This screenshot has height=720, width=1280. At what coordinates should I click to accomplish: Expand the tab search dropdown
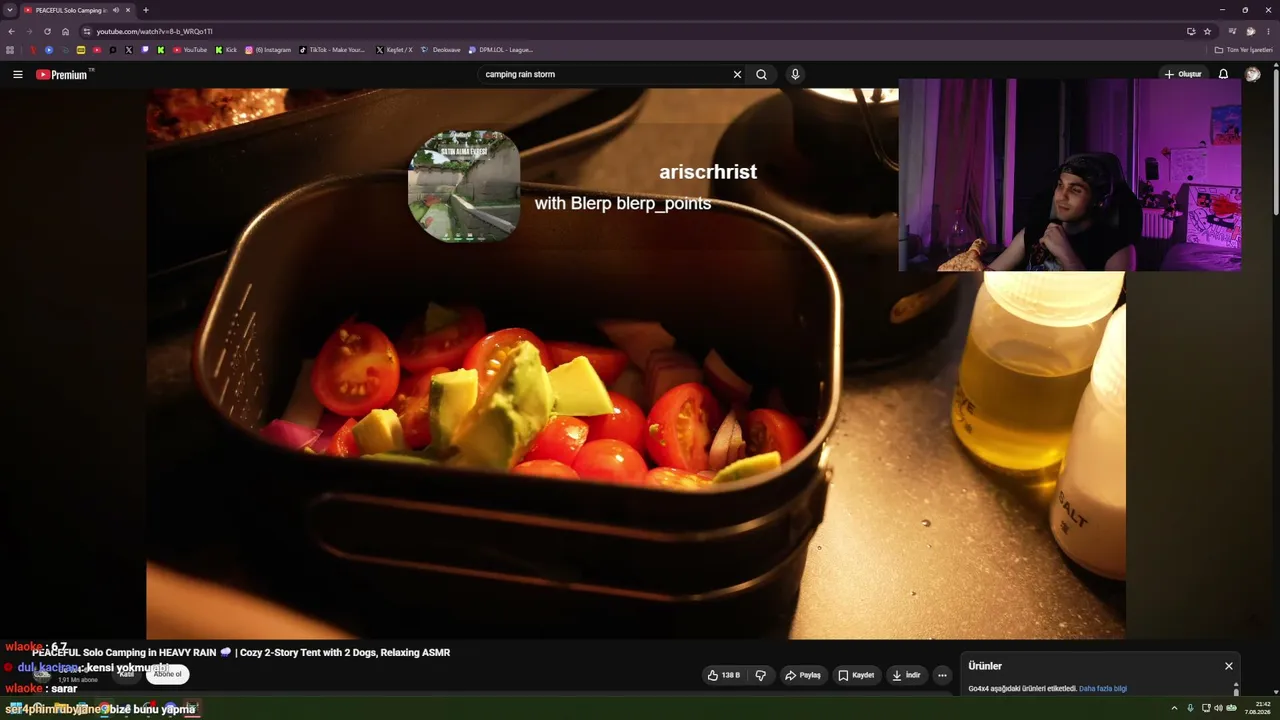pyautogui.click(x=10, y=10)
